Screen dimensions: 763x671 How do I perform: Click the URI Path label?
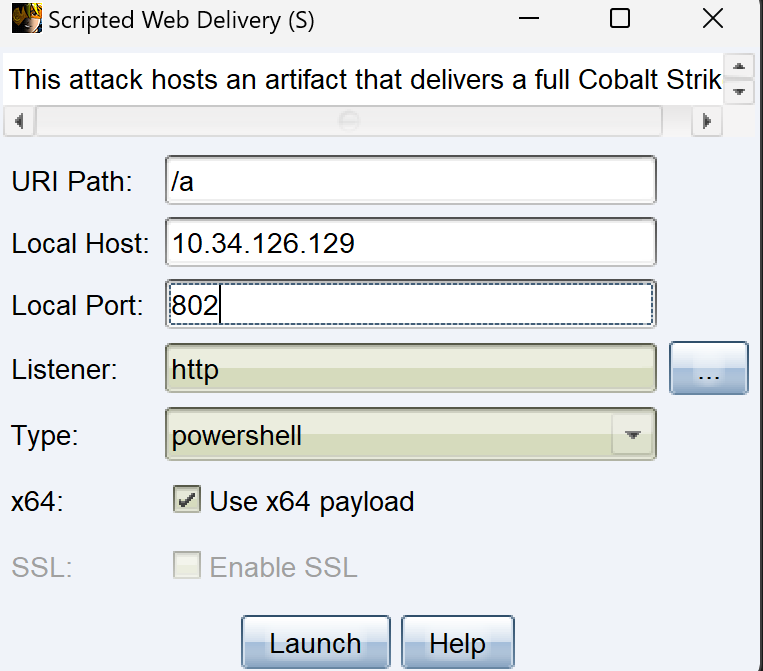[72, 181]
